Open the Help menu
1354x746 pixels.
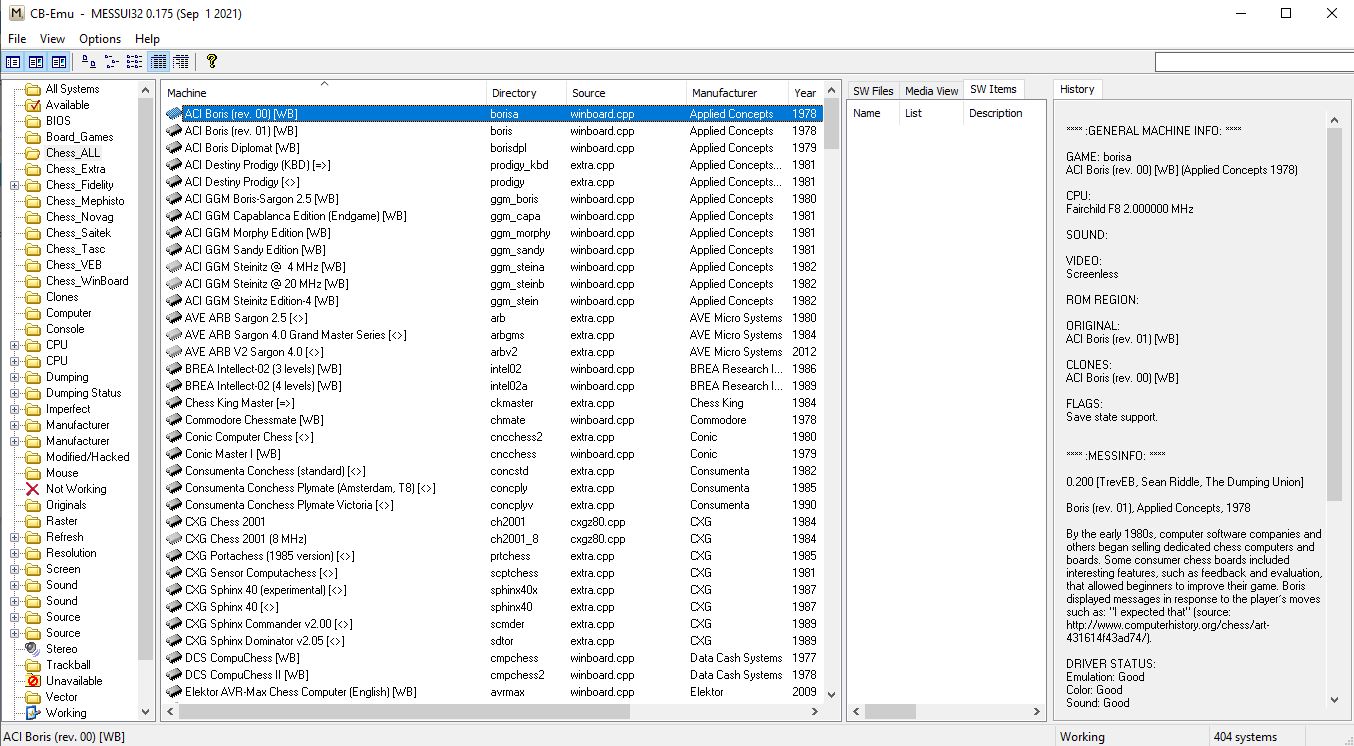(x=147, y=39)
